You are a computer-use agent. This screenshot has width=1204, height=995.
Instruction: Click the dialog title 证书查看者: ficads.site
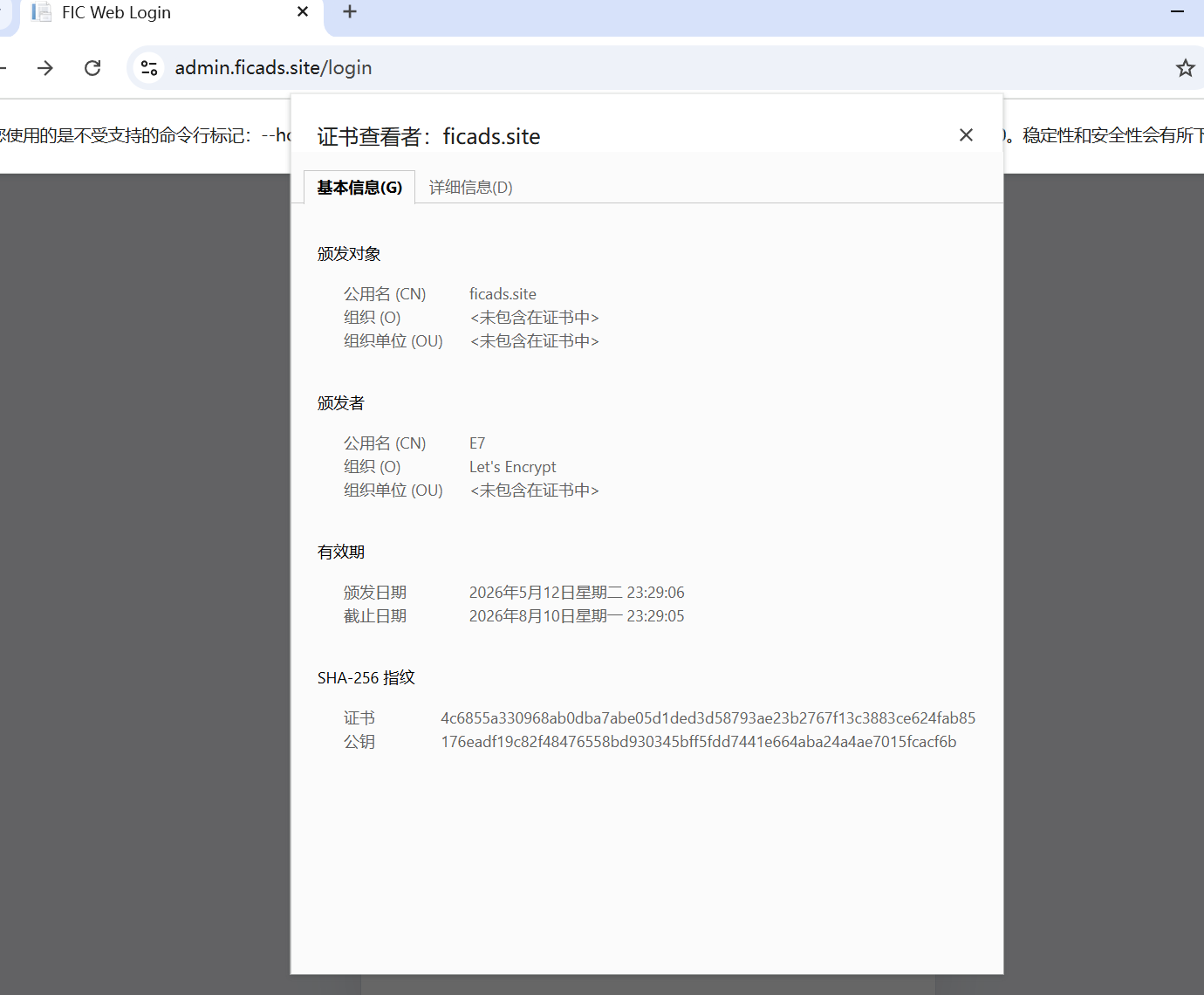428,136
